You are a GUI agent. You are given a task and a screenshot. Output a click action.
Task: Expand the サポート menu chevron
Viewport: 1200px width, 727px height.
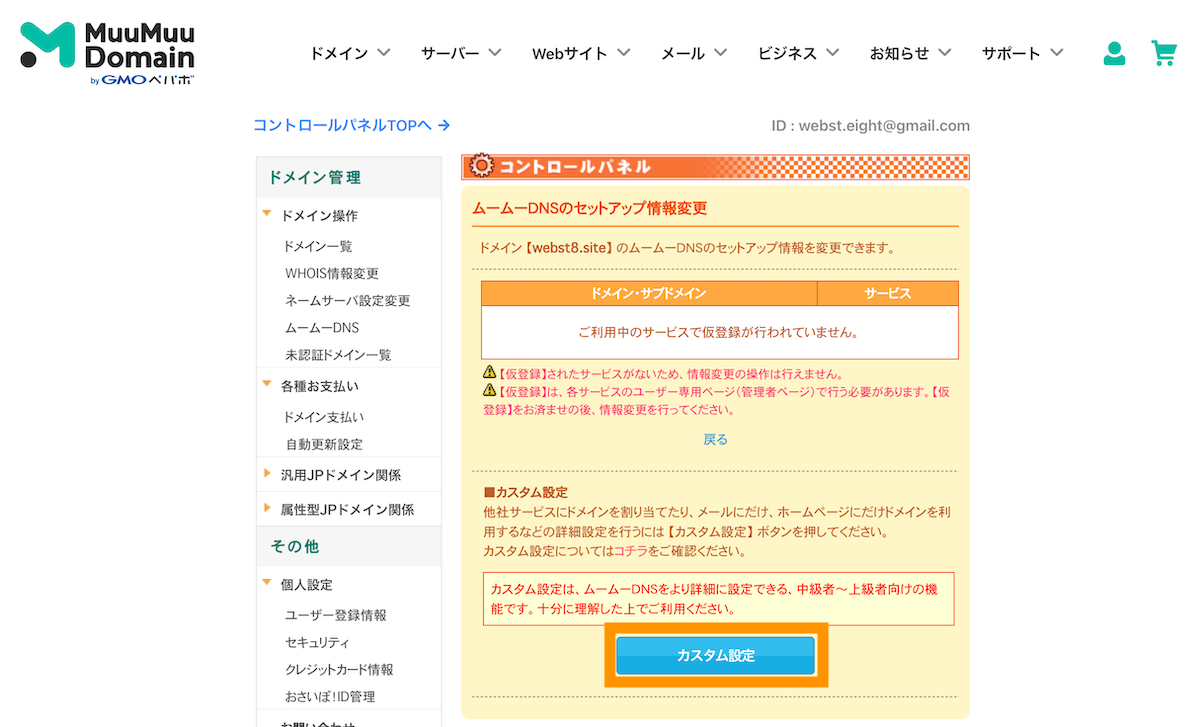(1056, 53)
